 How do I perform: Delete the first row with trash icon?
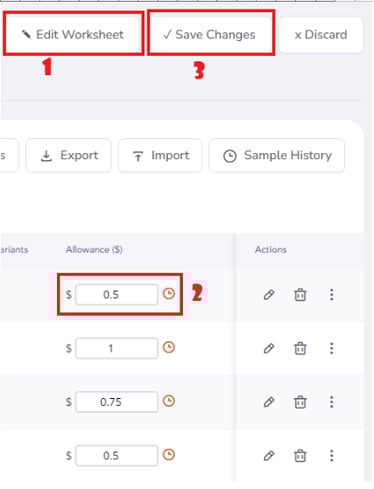[300, 295]
